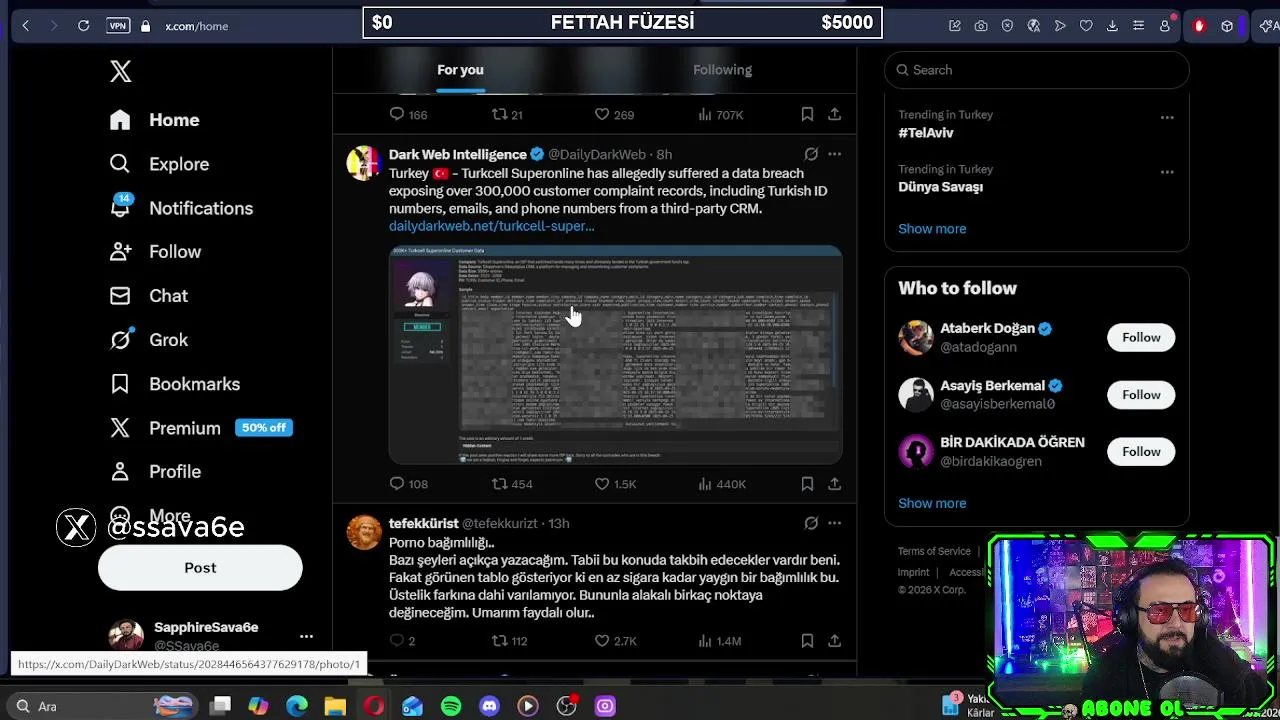Image resolution: width=1280 pixels, height=720 pixels.
Task: Toggle the browser VPN badge
Action: pos(118,26)
